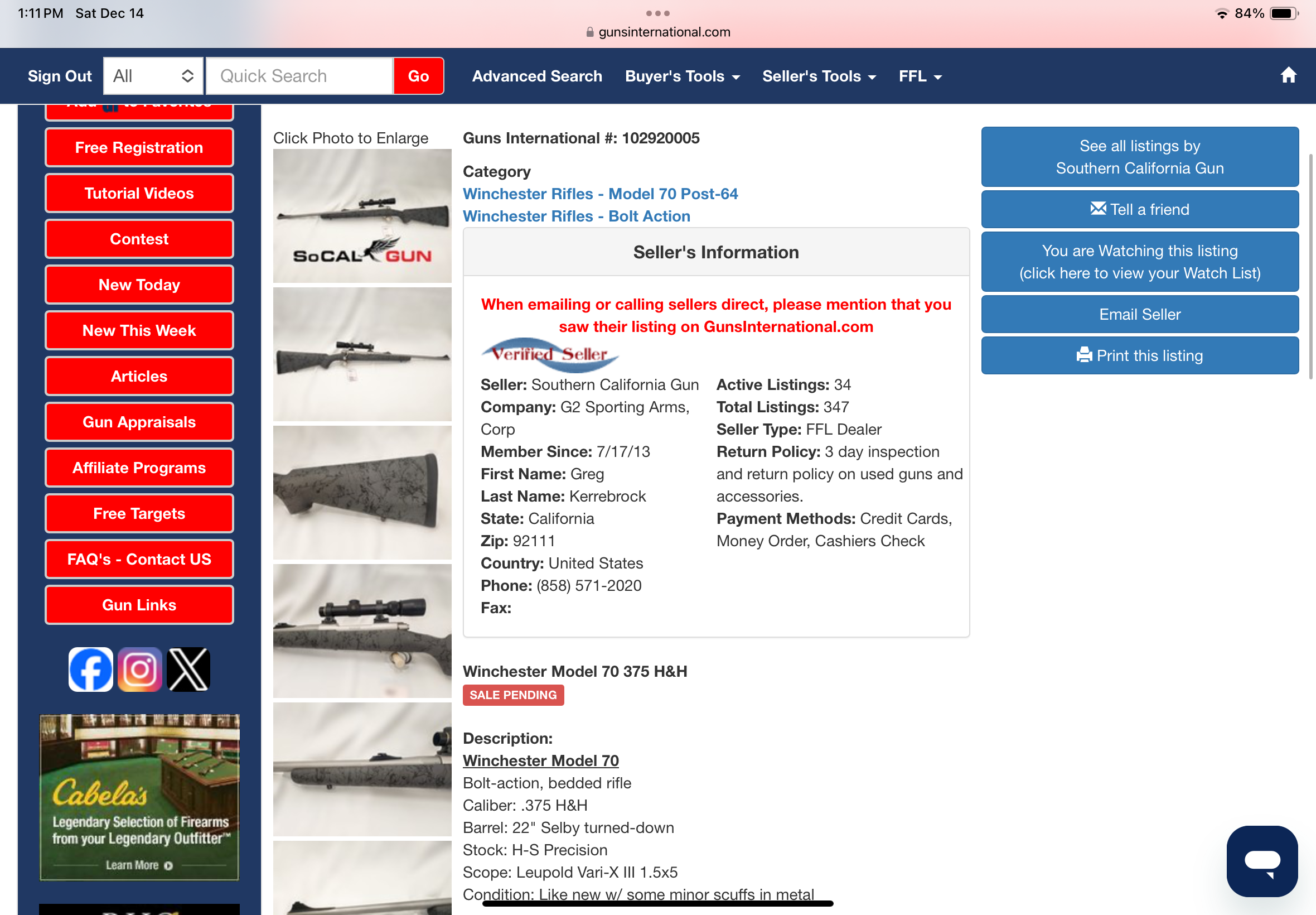This screenshot has height=915, width=1316.
Task: Tap the three-dots multitasking control at top
Action: pos(657,13)
